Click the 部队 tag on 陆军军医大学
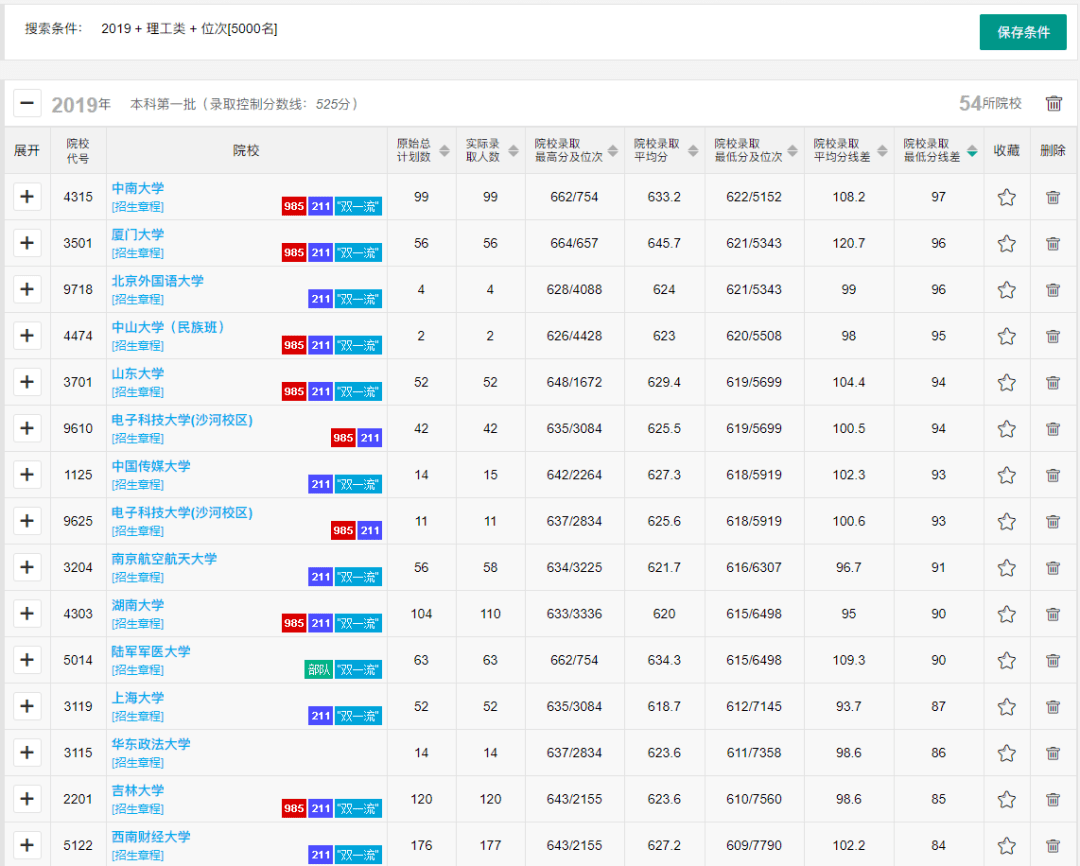Image resolution: width=1080 pixels, height=866 pixels. tap(319, 669)
